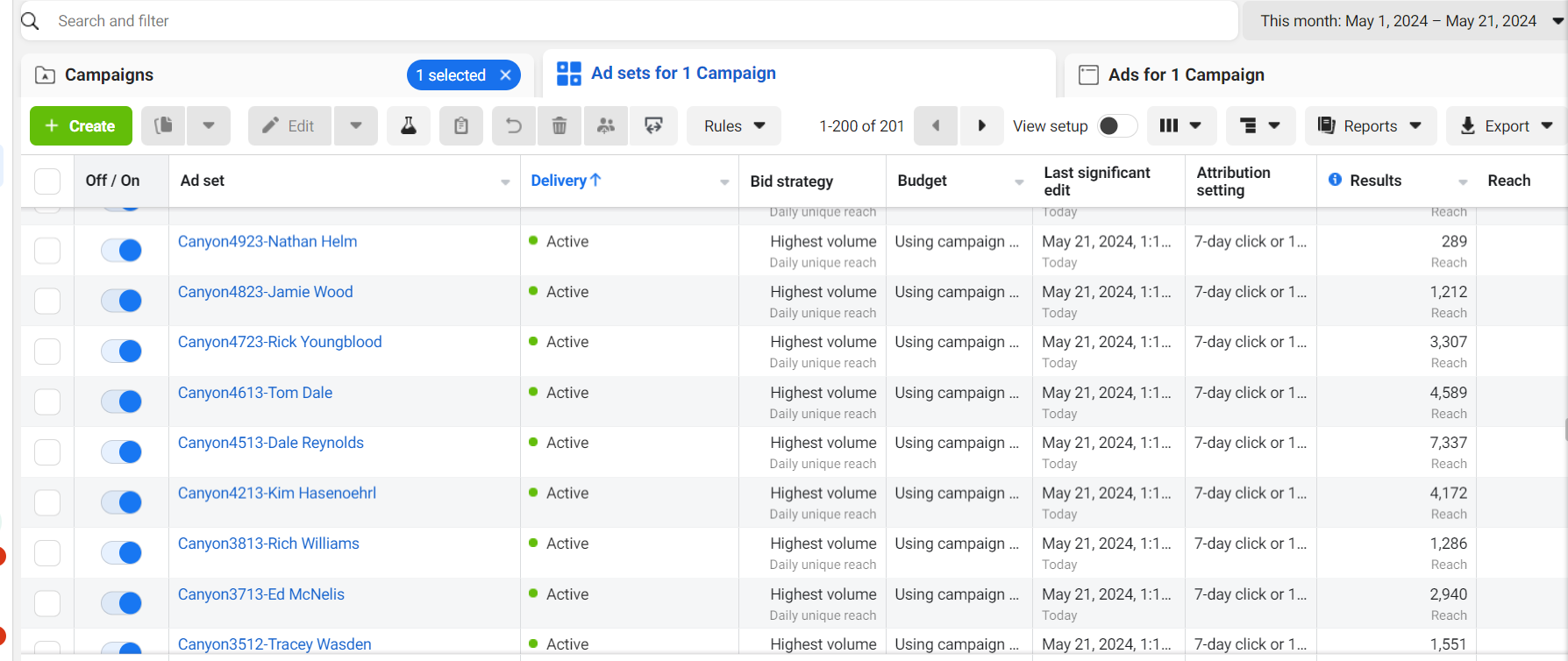
Task: Go to previous page arrow
Action: [936, 126]
